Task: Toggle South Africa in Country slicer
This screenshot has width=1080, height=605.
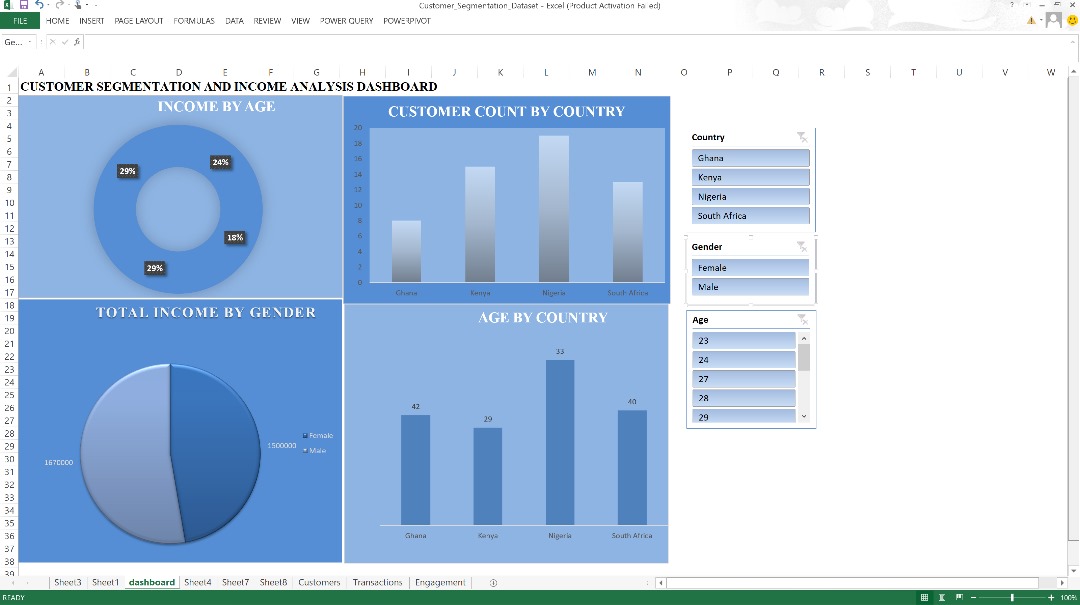Action: tap(750, 216)
